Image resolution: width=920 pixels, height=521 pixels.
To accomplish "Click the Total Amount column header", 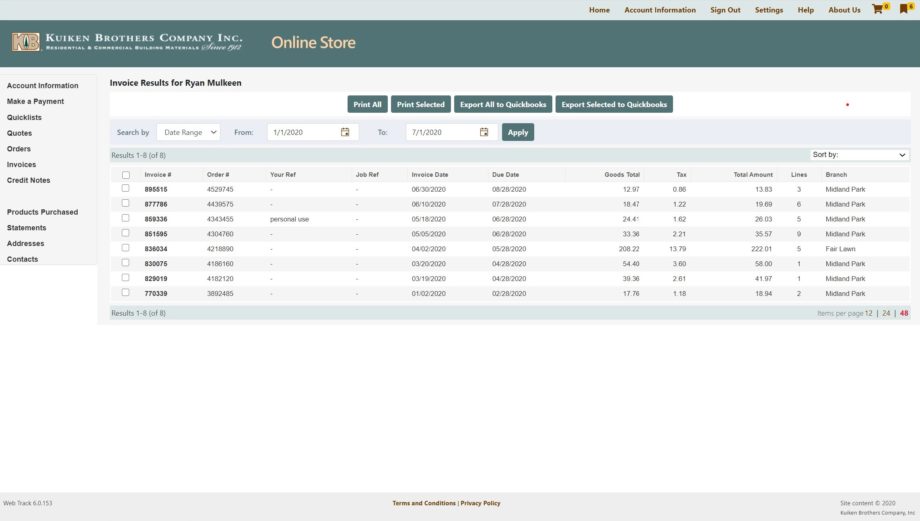I will pos(753,175).
